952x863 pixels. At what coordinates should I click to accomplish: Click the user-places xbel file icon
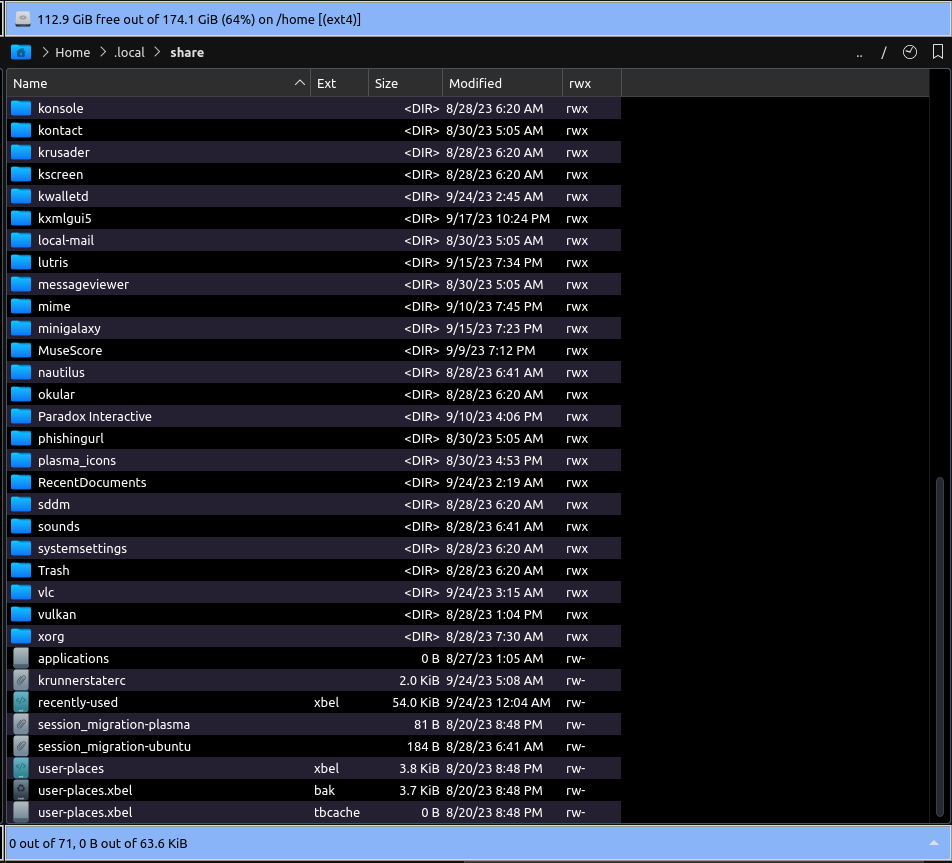[21, 768]
